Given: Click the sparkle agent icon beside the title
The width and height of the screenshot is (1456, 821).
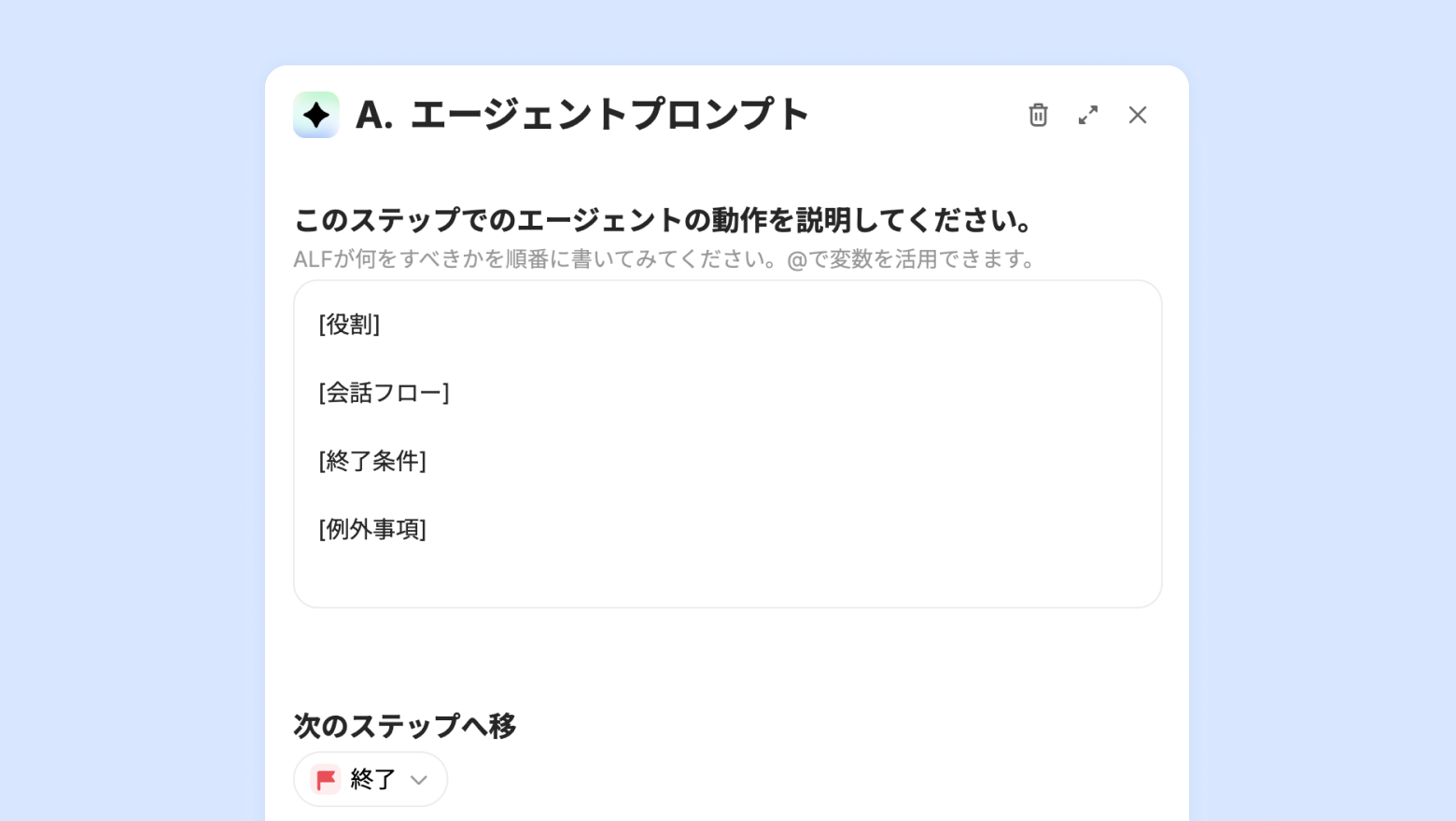Looking at the screenshot, I should click(316, 115).
